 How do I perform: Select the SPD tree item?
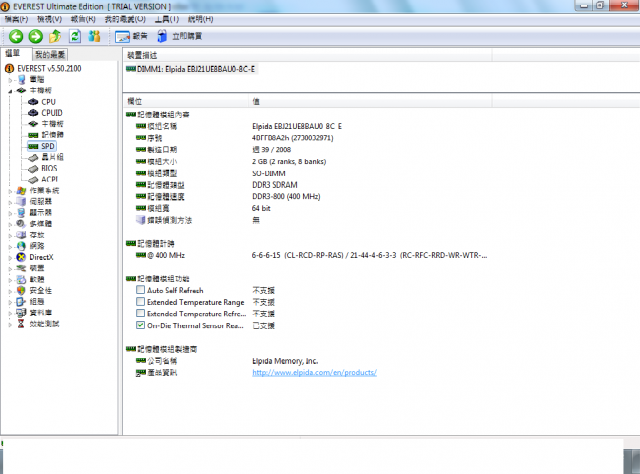48,146
